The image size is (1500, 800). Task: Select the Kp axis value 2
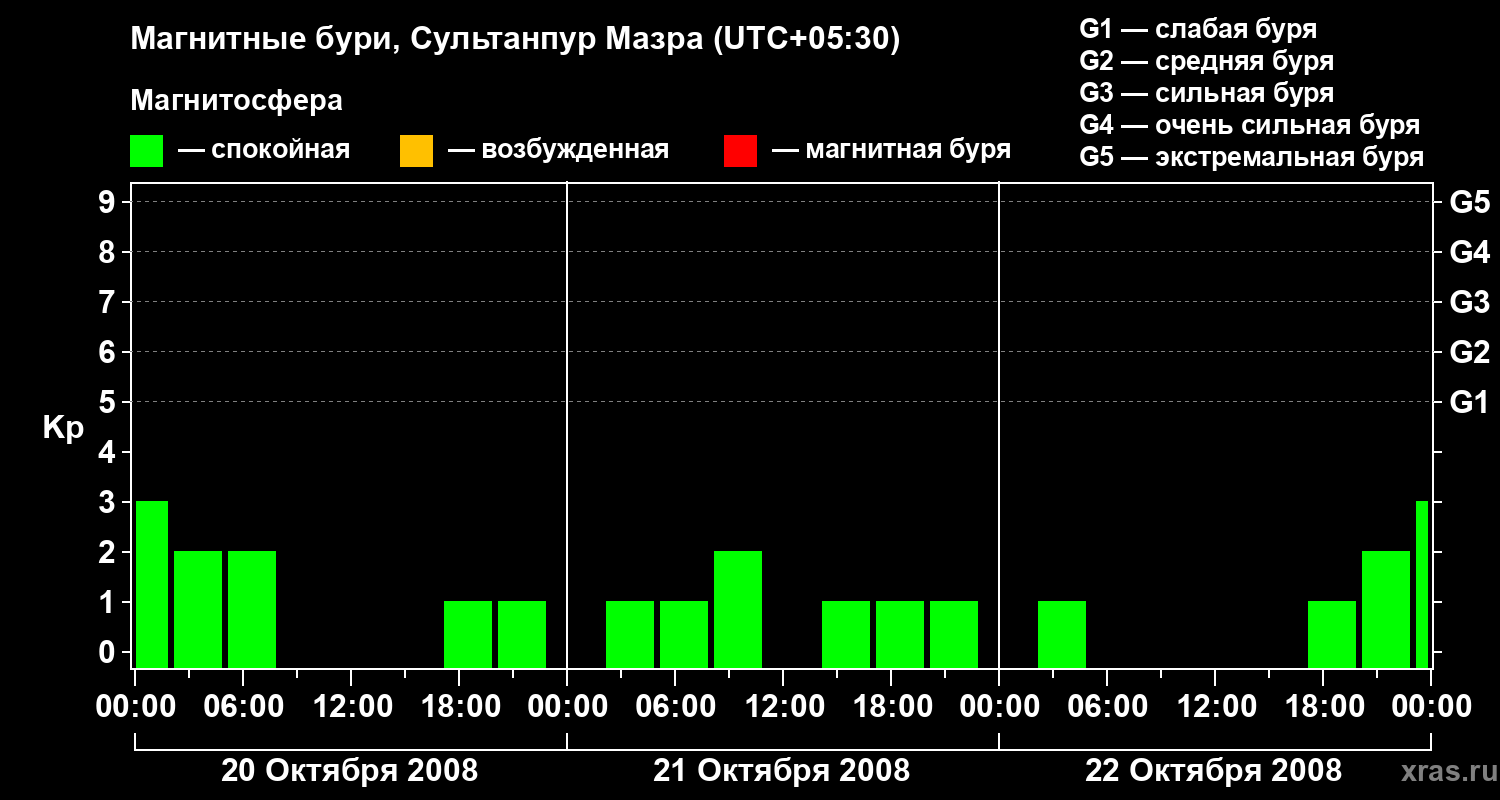coord(109,553)
